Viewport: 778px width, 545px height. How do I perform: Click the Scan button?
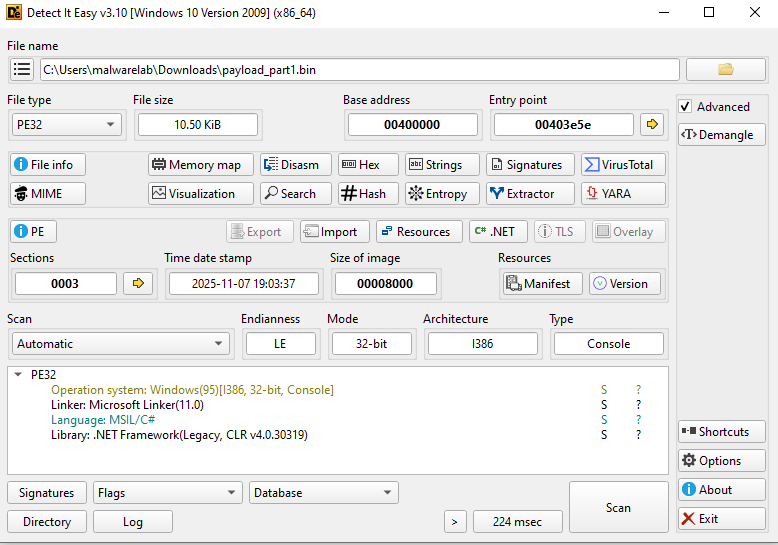618,508
